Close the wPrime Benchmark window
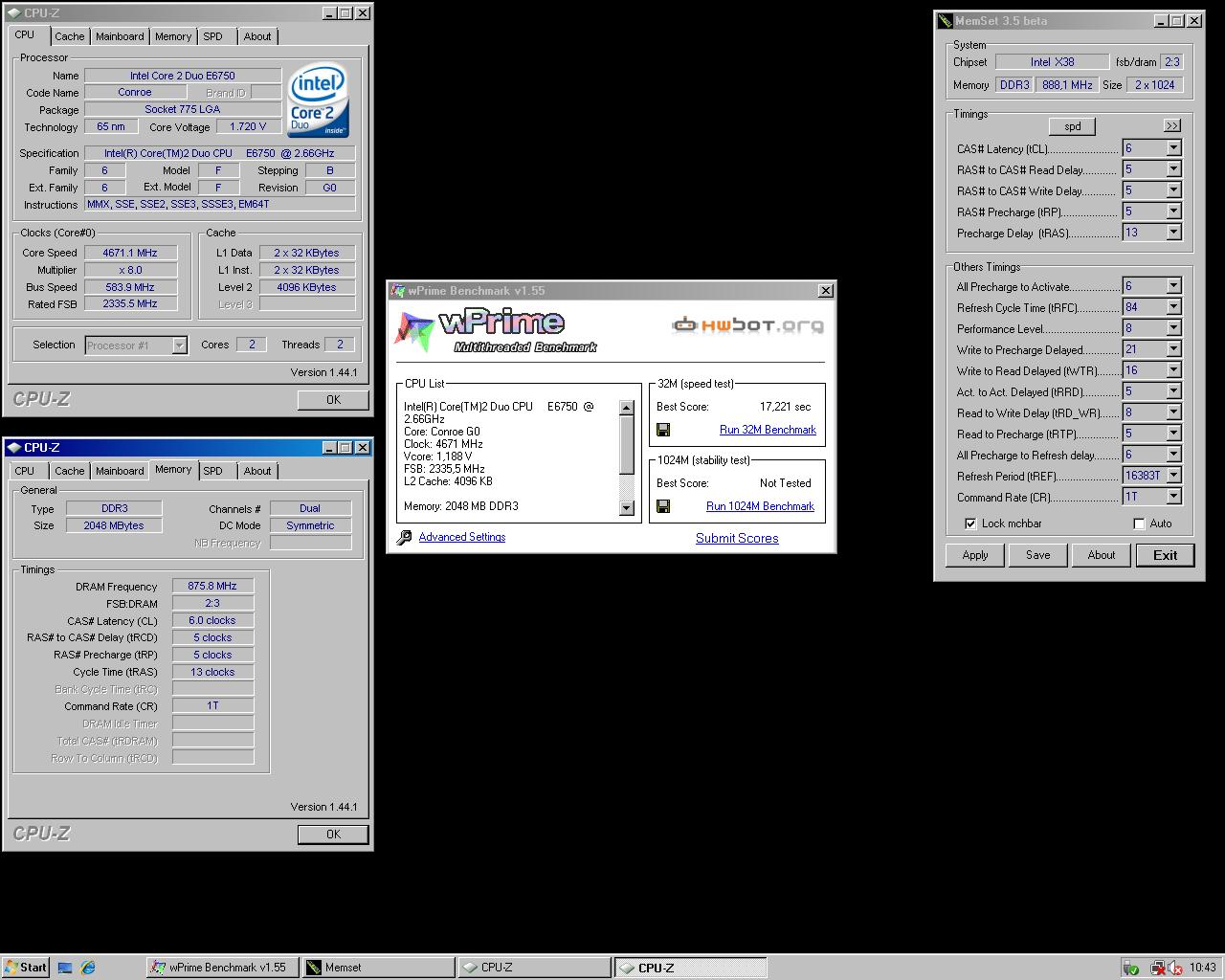Image resolution: width=1225 pixels, height=980 pixels. click(825, 291)
